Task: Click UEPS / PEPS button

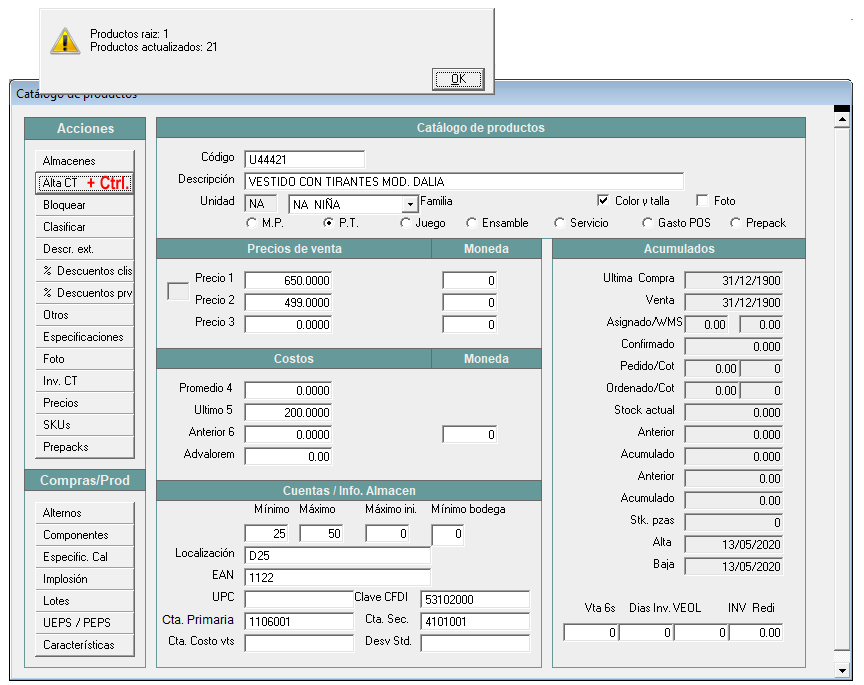Action: (x=85, y=623)
